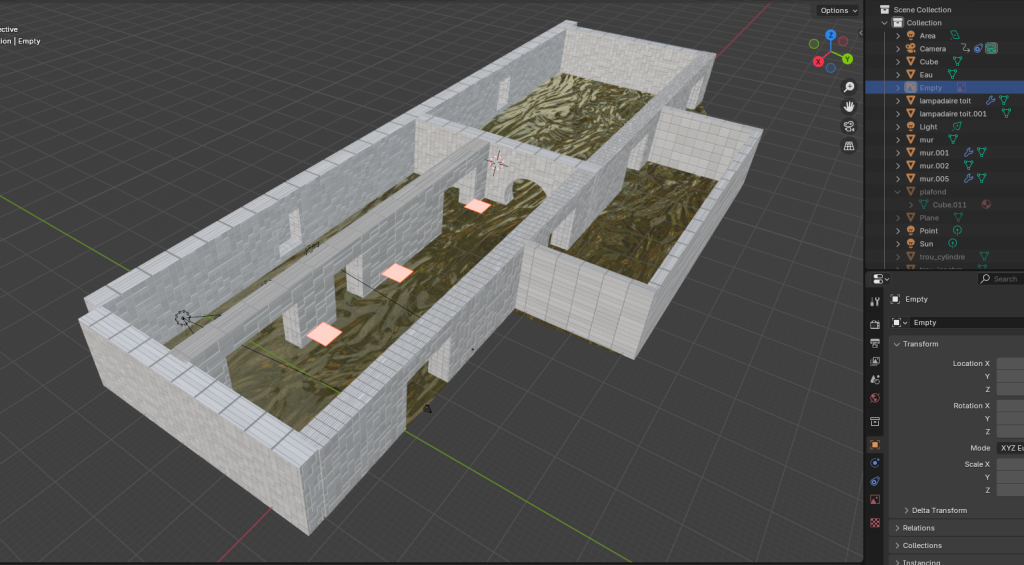This screenshot has width=1024, height=565.
Task: Snap view to the X axis gizmo handle
Action: tap(819, 62)
